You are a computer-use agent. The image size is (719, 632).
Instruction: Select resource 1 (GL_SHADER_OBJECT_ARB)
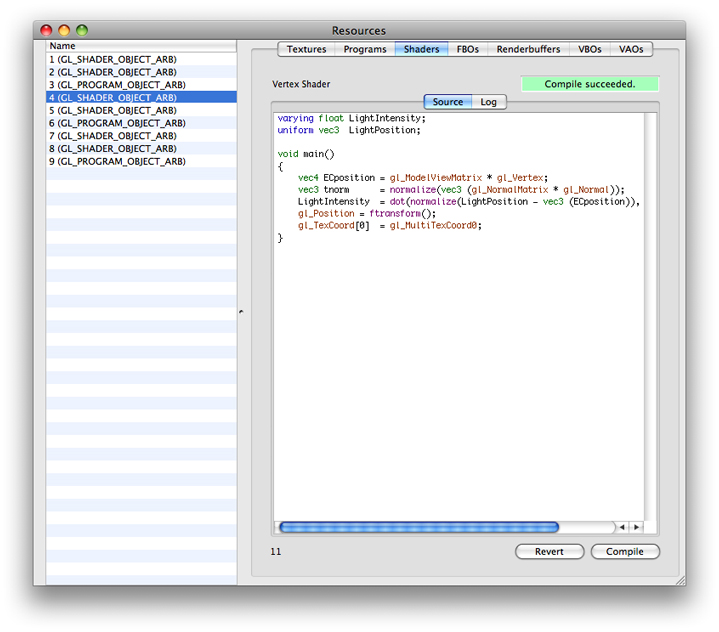(112, 60)
